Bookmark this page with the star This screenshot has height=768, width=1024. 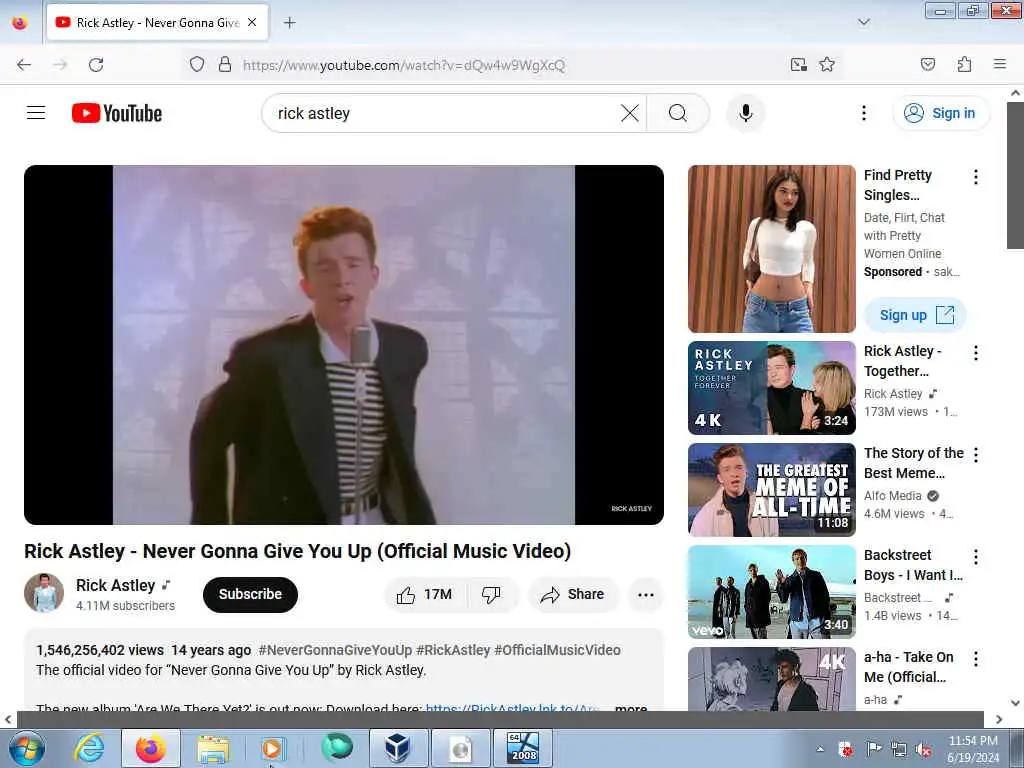coord(827,65)
